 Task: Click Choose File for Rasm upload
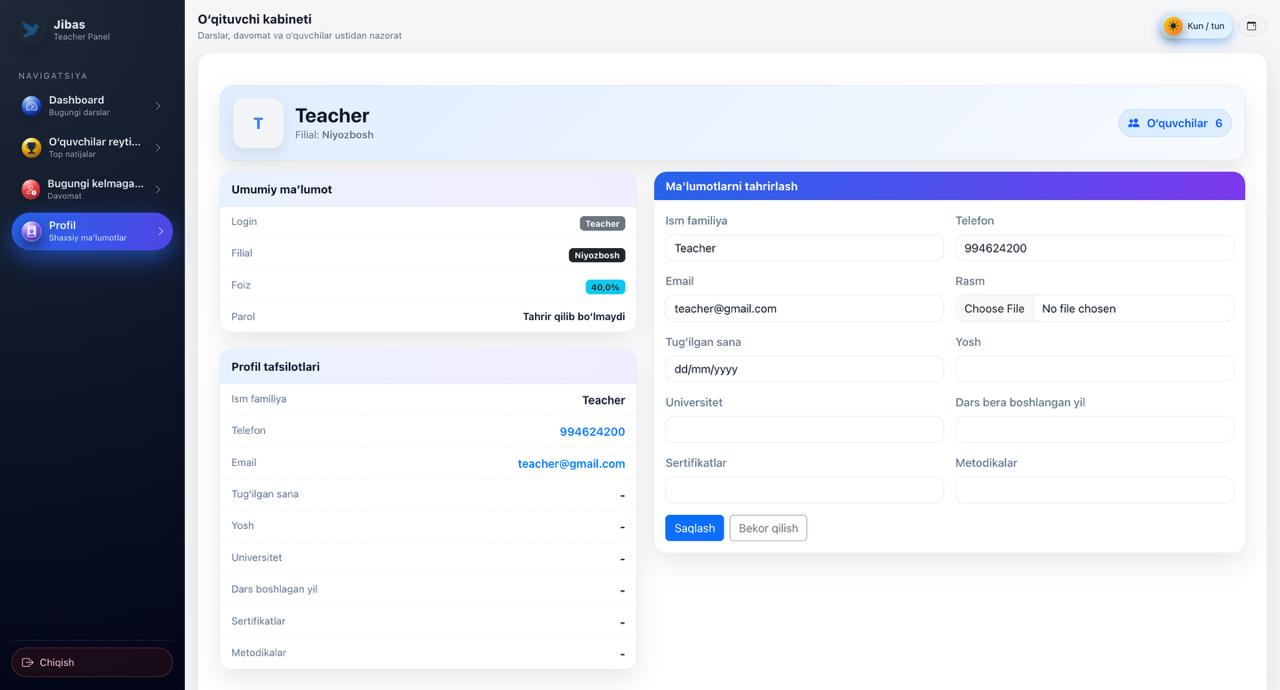point(994,308)
